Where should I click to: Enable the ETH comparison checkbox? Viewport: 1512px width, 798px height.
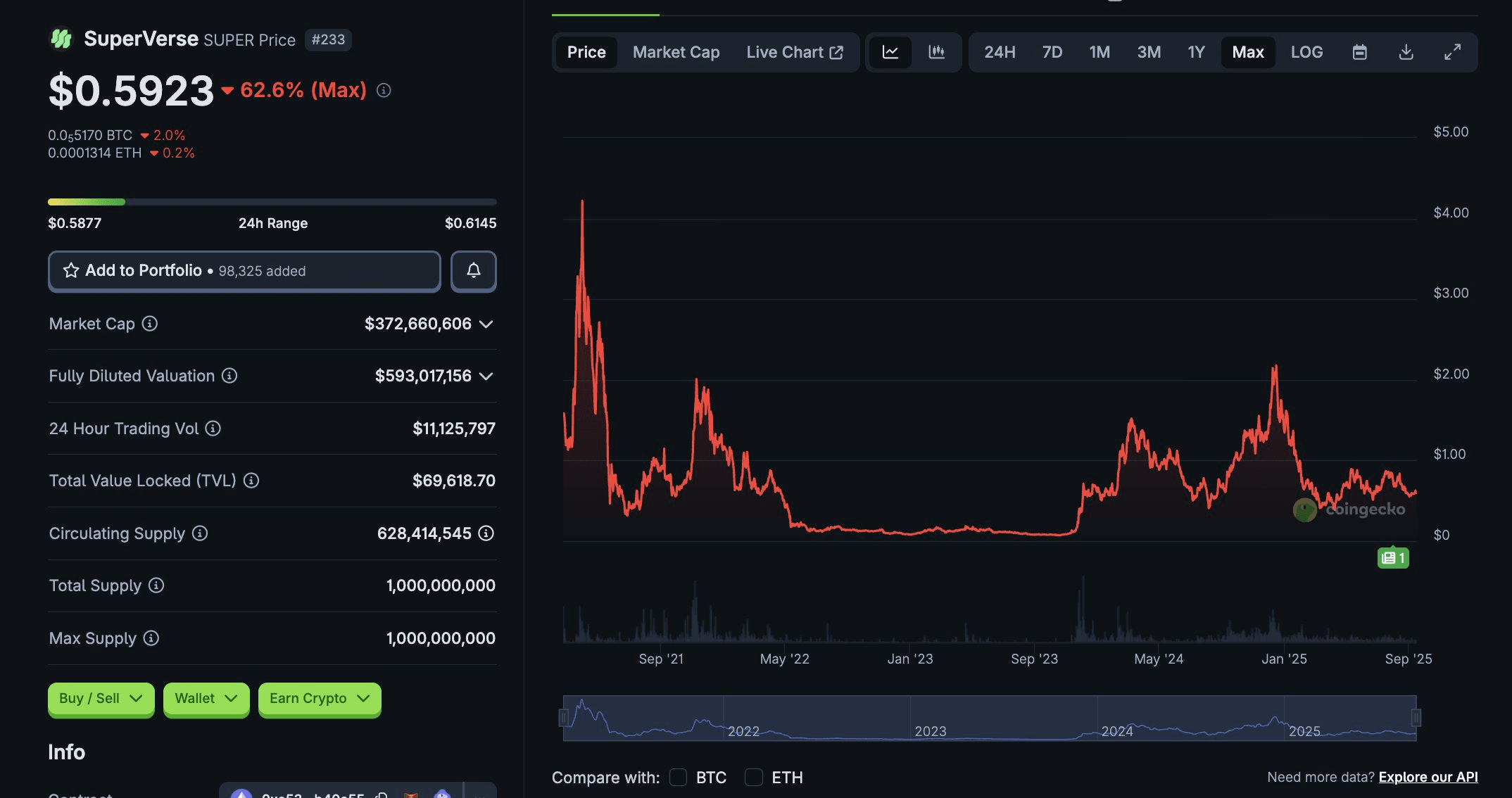click(754, 777)
